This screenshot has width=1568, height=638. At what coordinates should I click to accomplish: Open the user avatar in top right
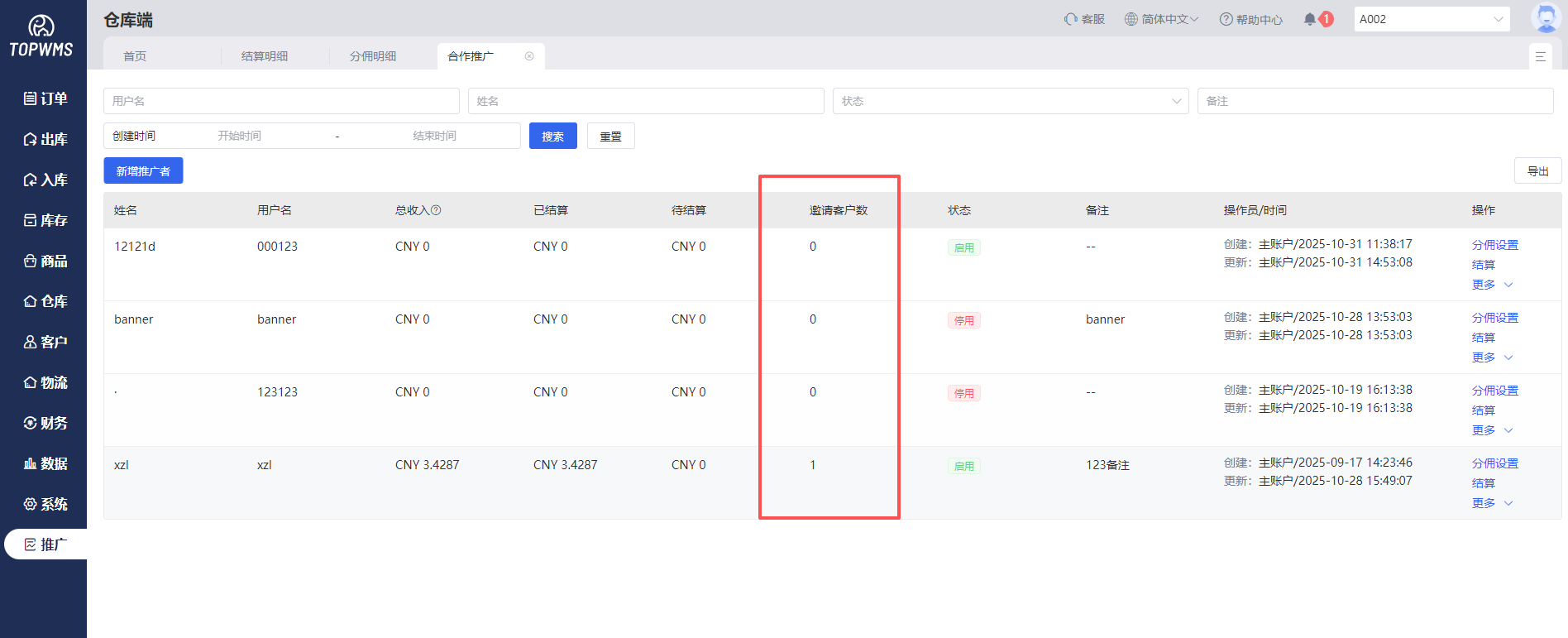point(1545,18)
